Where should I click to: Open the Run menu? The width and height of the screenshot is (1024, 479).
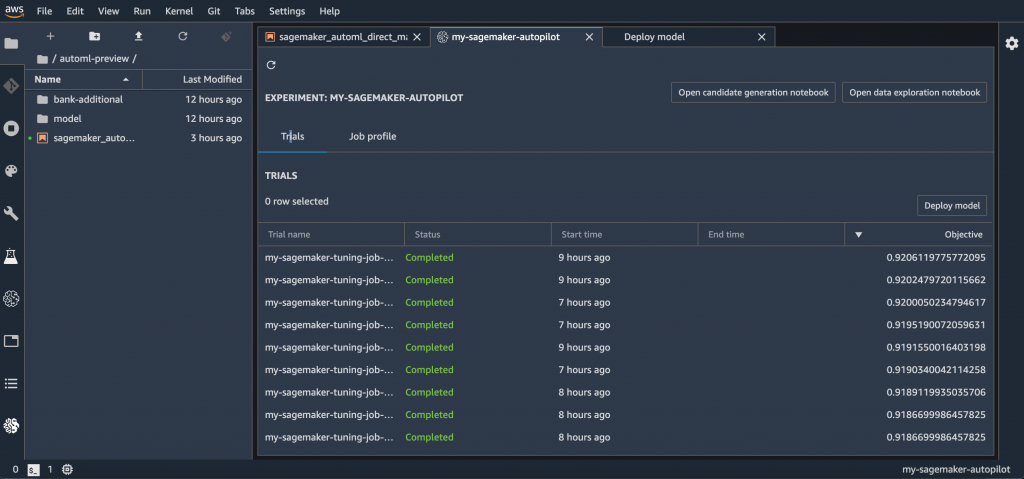pos(141,11)
